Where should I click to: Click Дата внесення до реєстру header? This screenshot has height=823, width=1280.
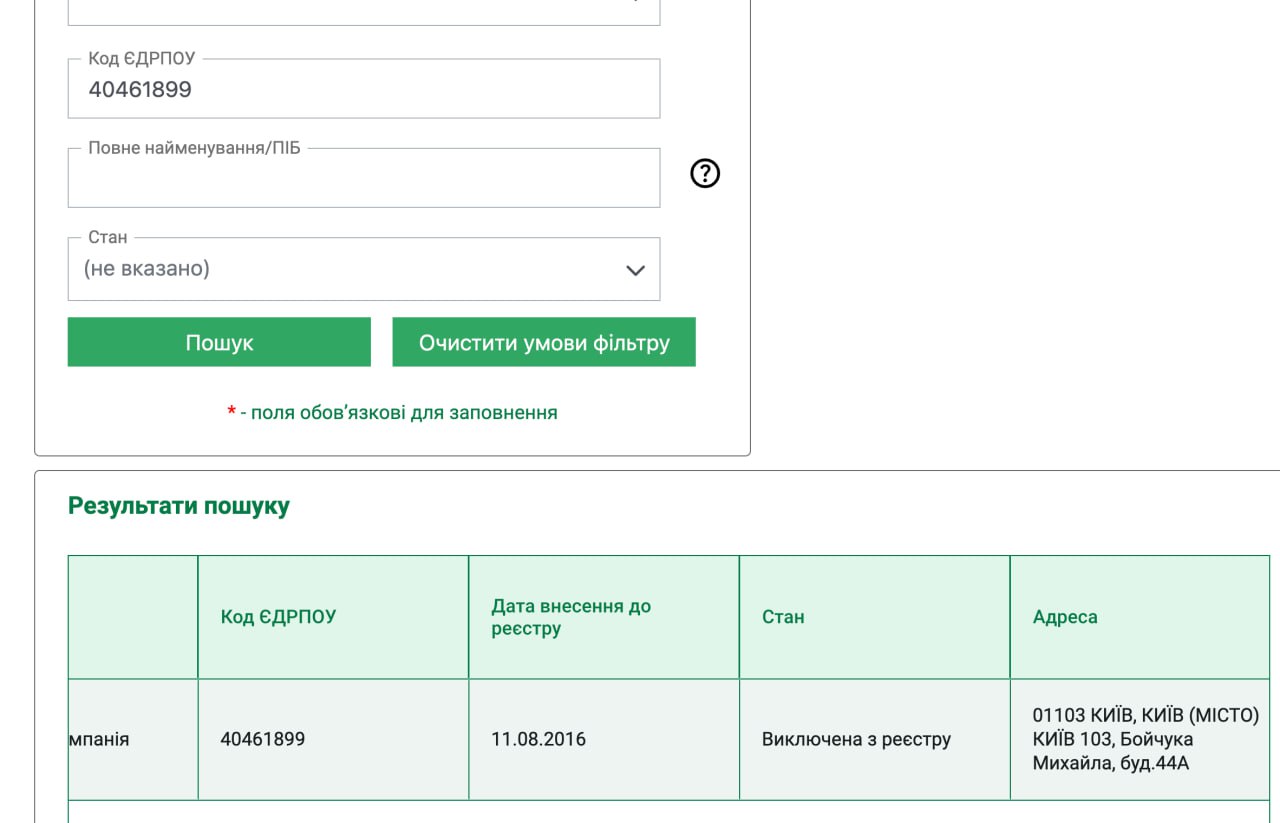click(604, 617)
